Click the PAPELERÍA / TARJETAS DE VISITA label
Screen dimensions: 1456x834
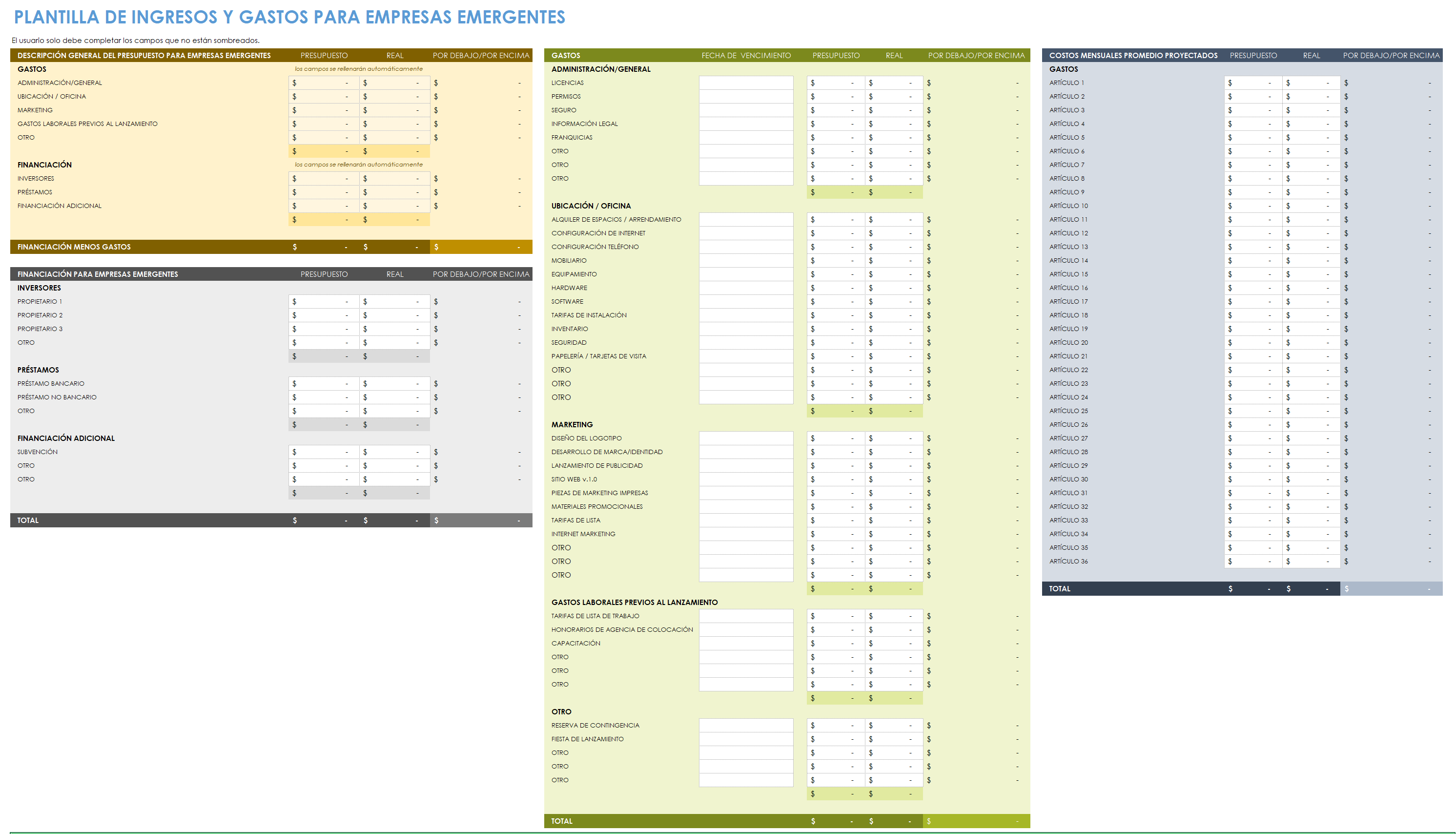click(x=598, y=356)
